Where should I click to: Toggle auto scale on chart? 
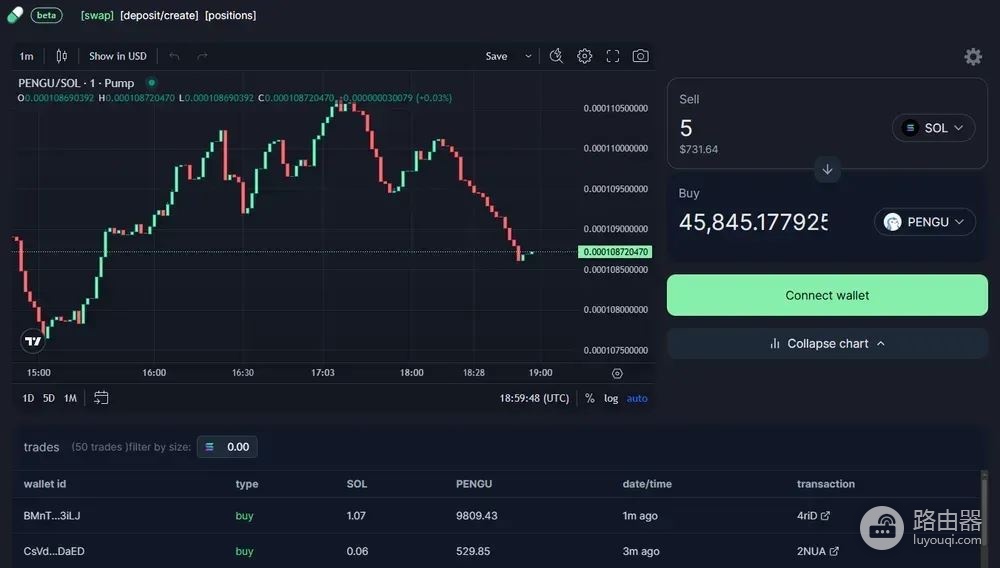point(637,398)
